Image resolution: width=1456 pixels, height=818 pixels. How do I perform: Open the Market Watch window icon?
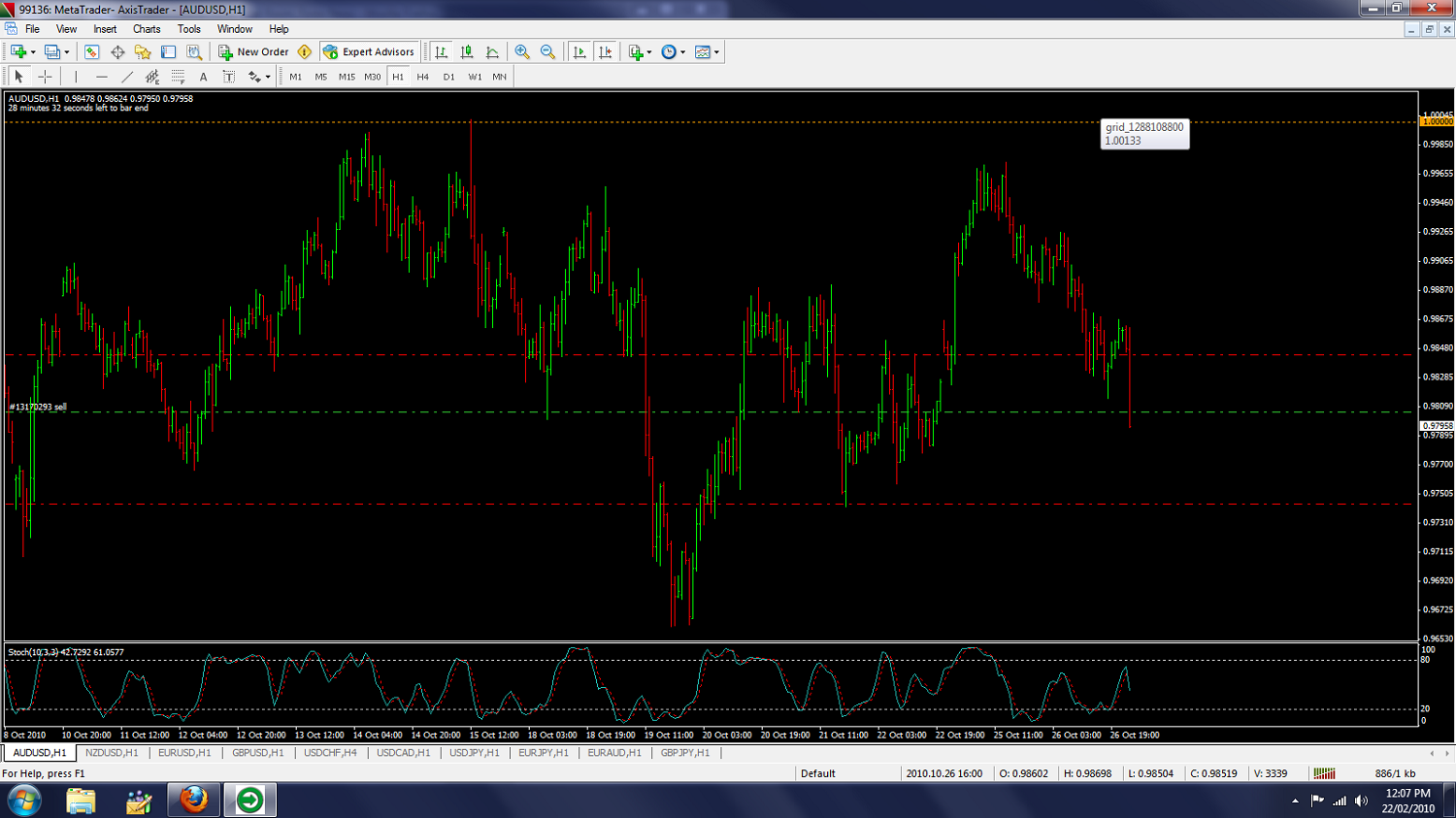point(92,52)
